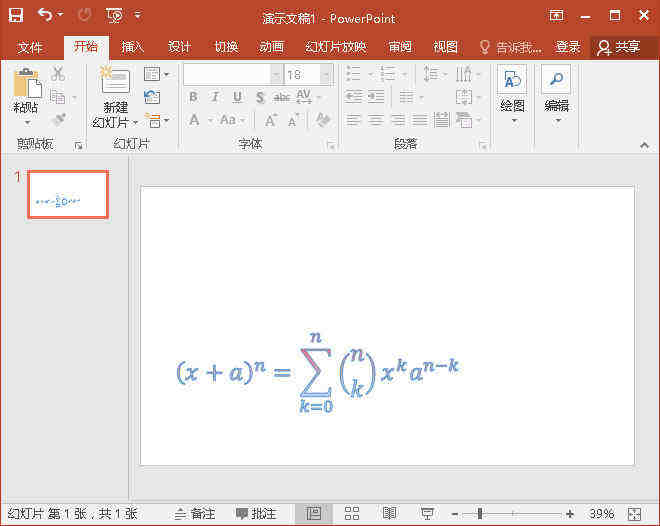Screen dimensions: 660x526
Task: Toggle Justify paragraph alignment
Action: [420, 120]
